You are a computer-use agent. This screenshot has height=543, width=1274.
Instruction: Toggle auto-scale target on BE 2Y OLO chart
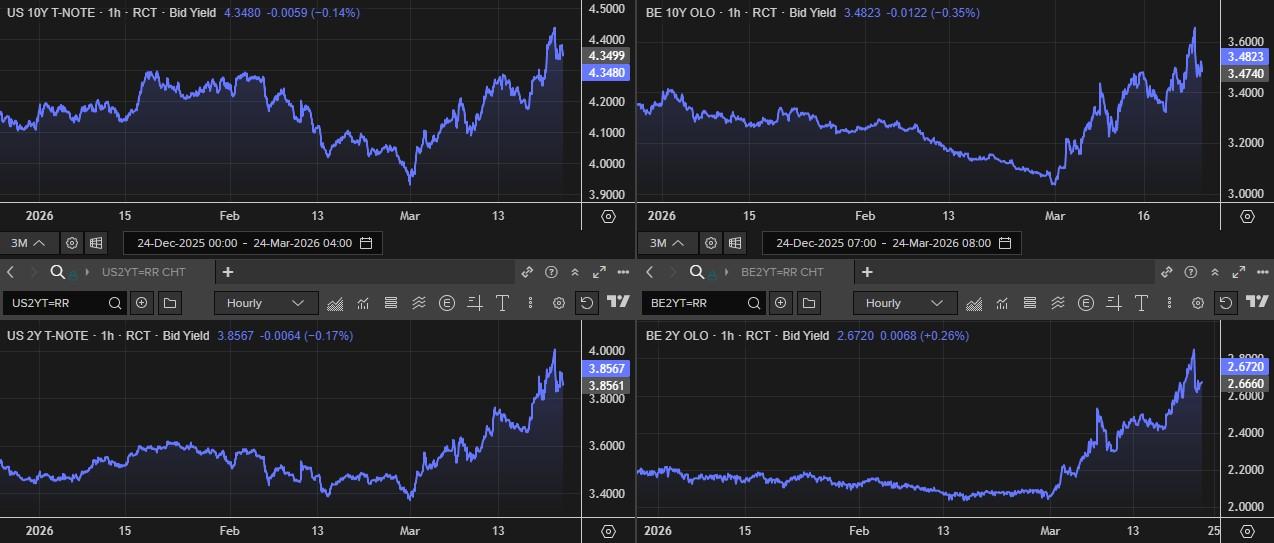click(1247, 531)
